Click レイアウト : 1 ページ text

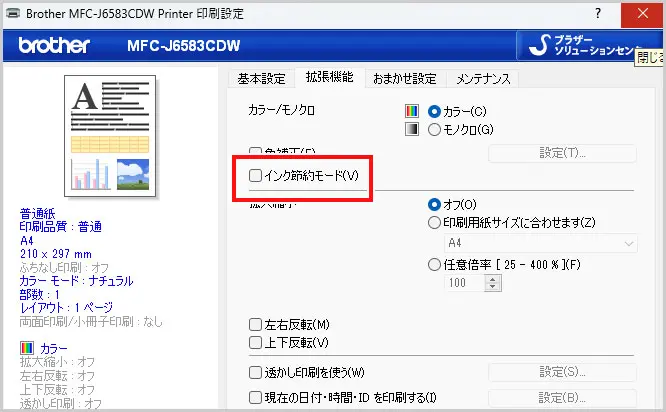click(66, 308)
